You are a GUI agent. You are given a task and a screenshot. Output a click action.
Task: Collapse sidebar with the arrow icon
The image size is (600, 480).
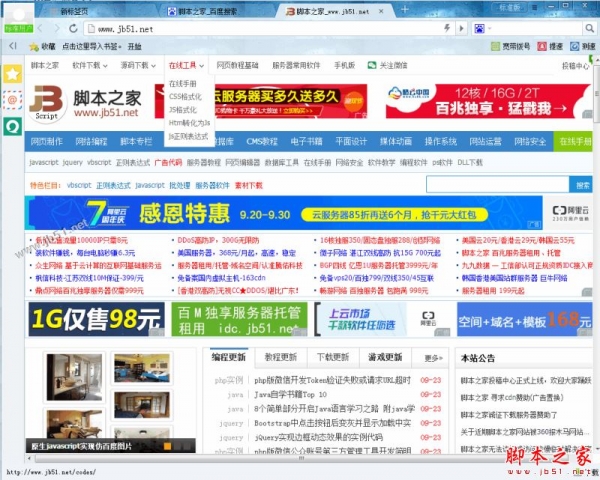pos(13,46)
